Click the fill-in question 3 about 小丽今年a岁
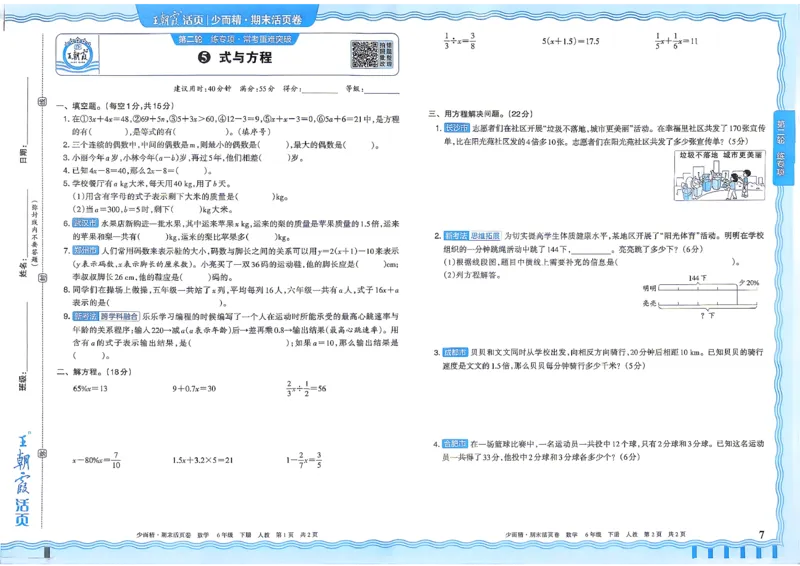Viewport: 800px width, 566px height. 184,158
